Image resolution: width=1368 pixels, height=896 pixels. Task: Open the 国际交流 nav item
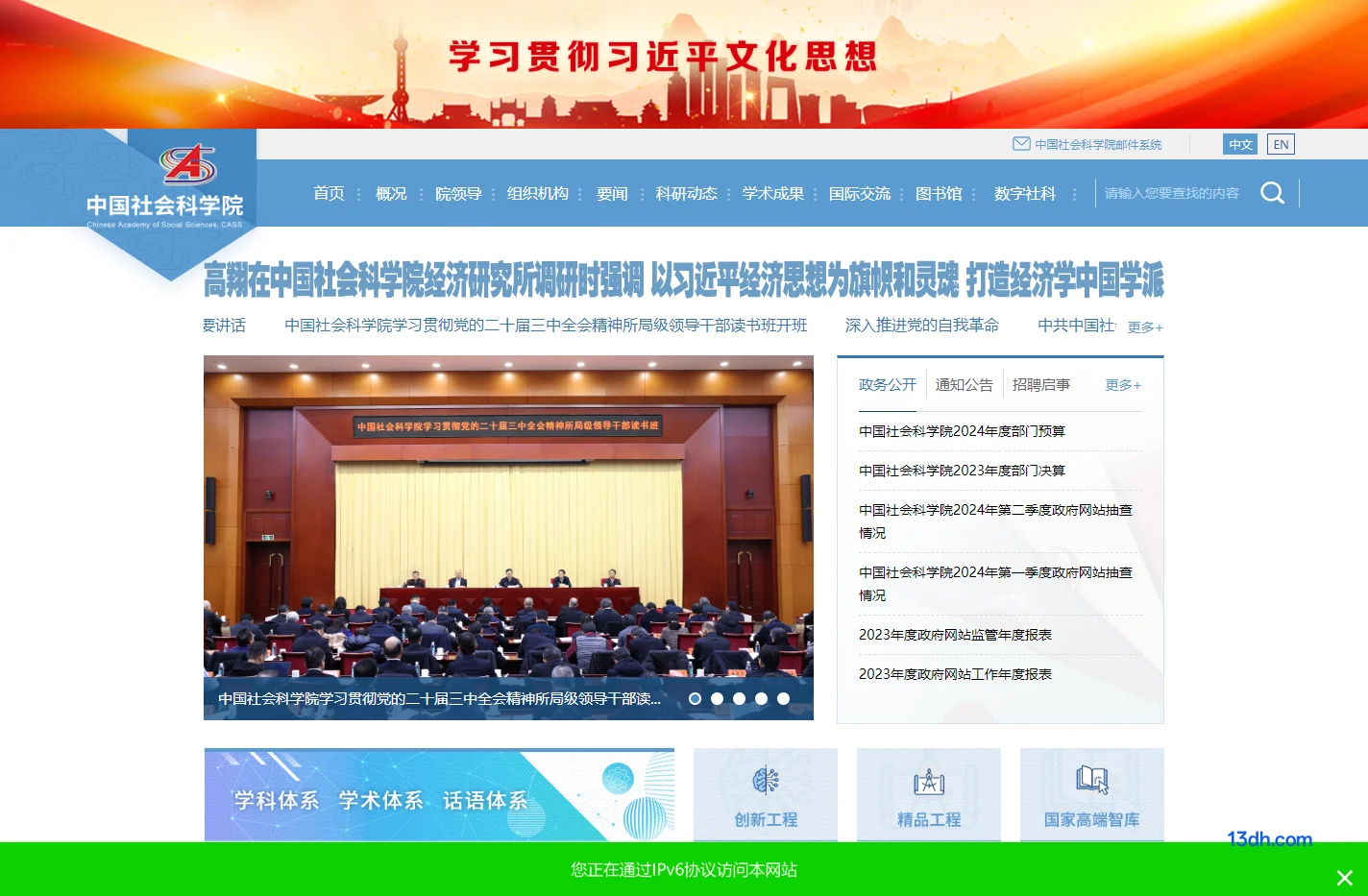[860, 193]
